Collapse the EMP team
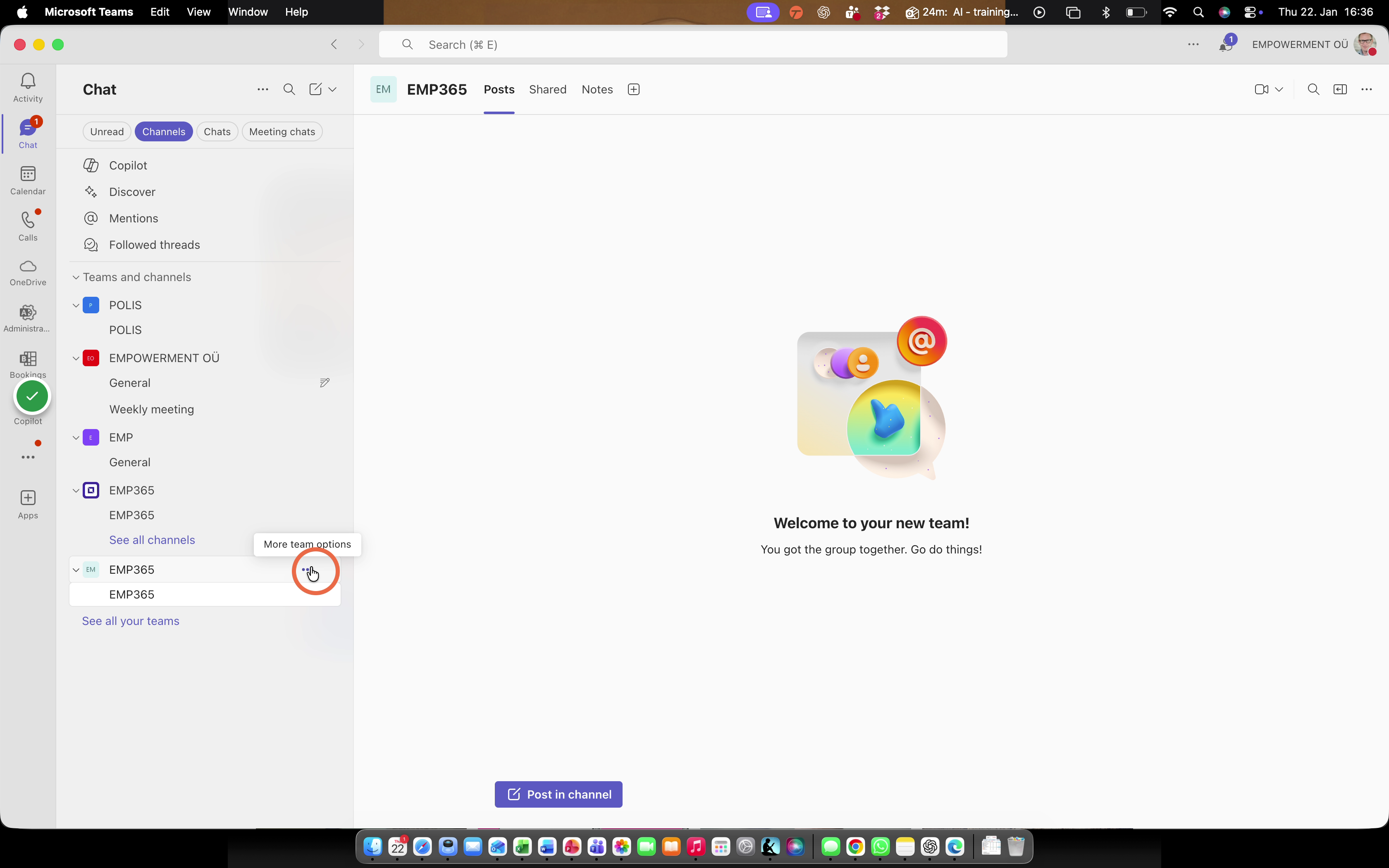 [76, 437]
